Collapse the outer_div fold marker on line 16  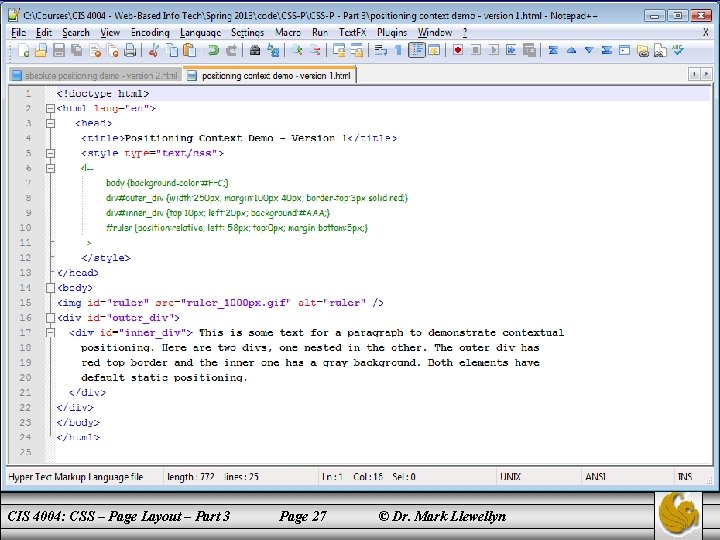[49, 317]
